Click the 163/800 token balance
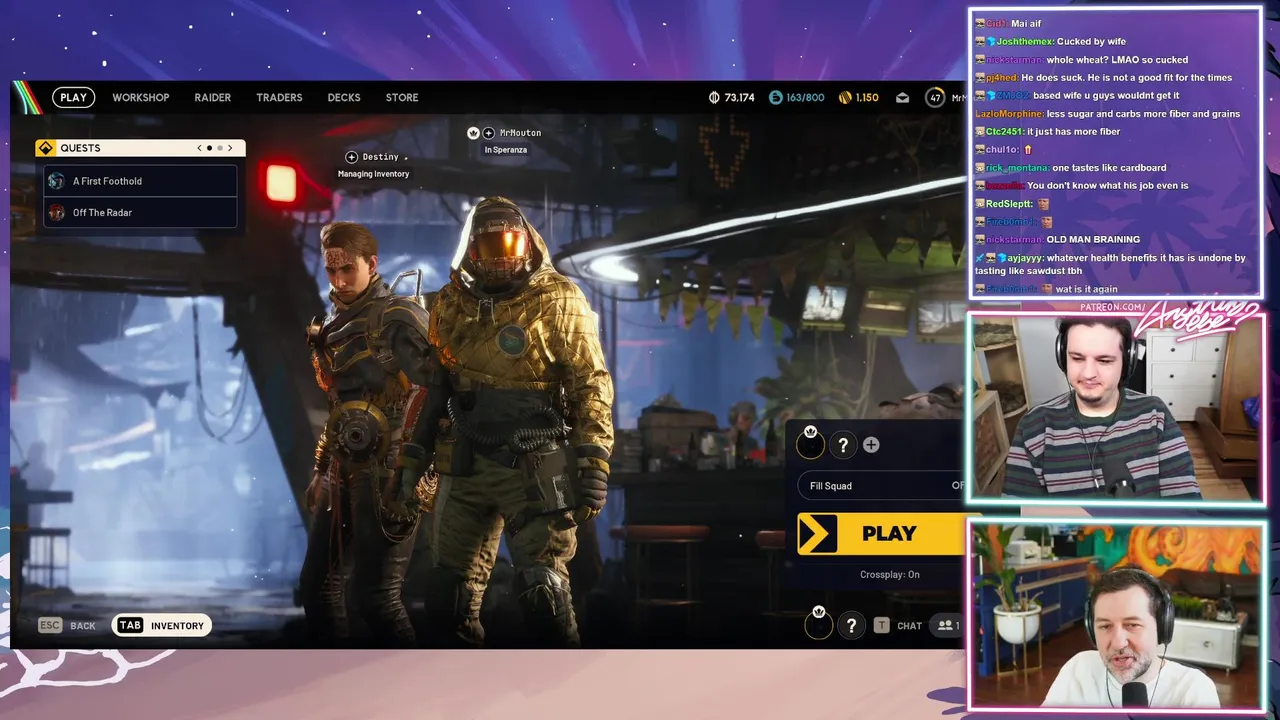Viewport: 1280px width, 720px height. coord(805,97)
